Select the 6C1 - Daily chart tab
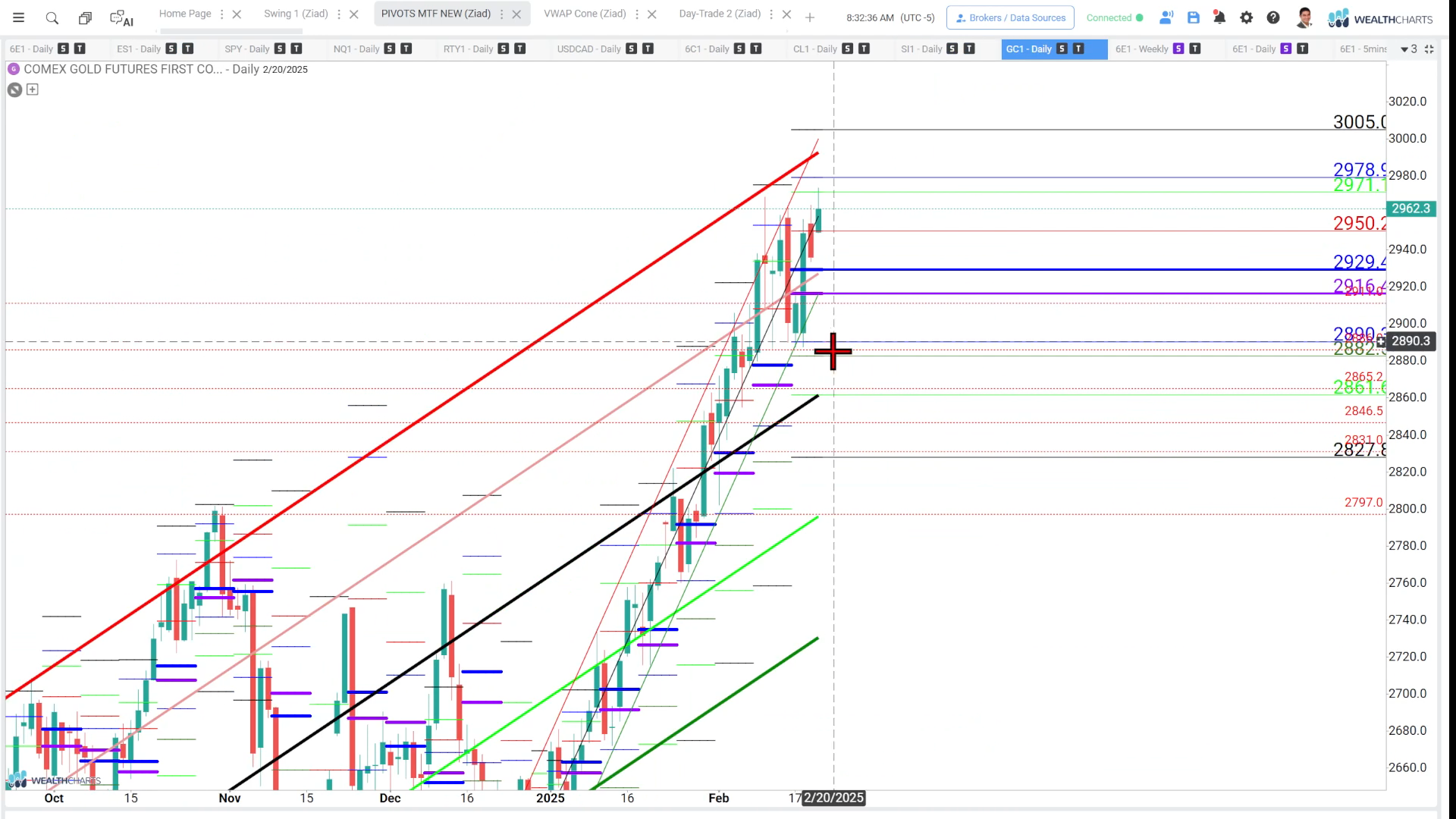Screen dimensions: 1456x819 pyautogui.click(x=707, y=49)
